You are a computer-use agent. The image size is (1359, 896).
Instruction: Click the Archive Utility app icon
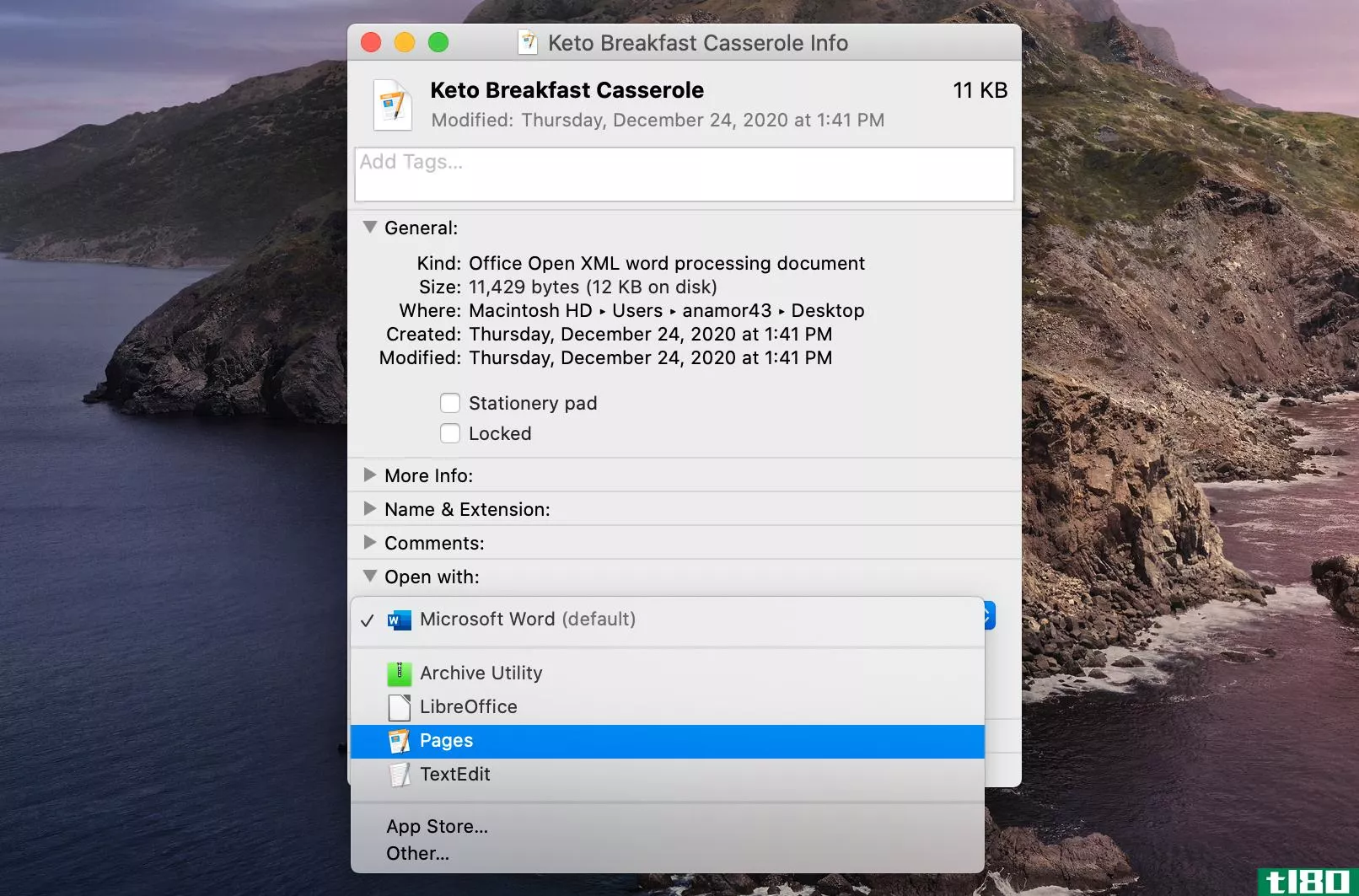pyautogui.click(x=399, y=673)
